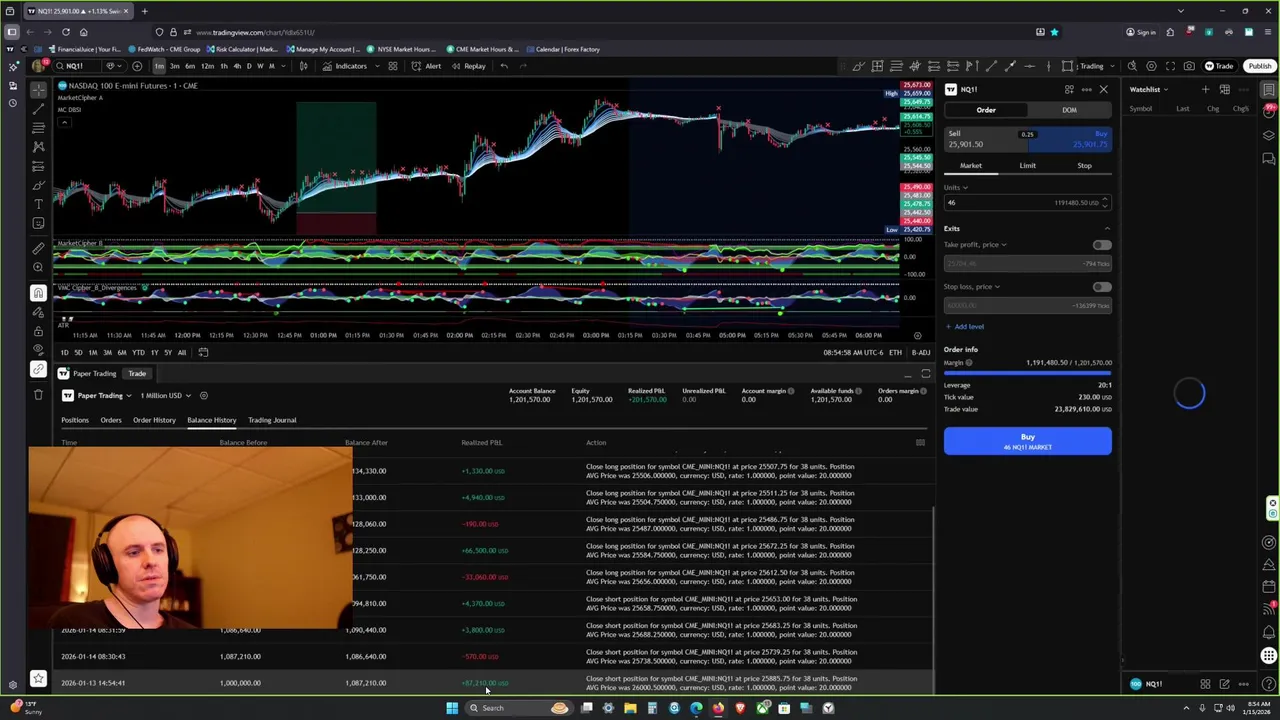Open the object tree layers icon

click(1269, 135)
